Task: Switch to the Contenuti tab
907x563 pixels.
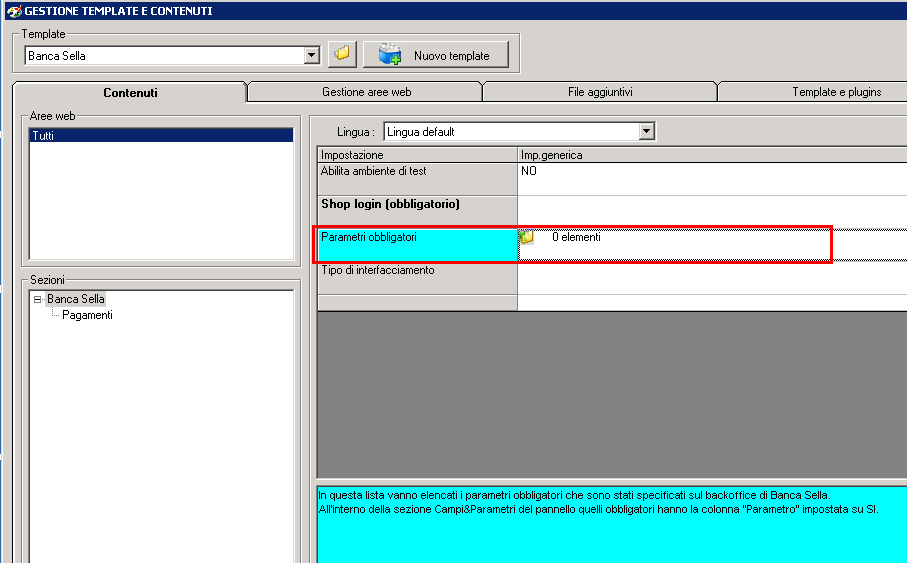Action: coord(130,93)
